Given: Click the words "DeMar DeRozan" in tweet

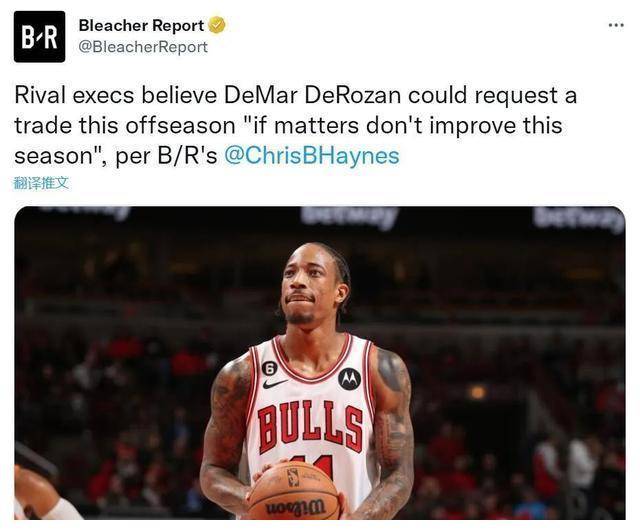Looking at the screenshot, I should (x=313, y=95).
